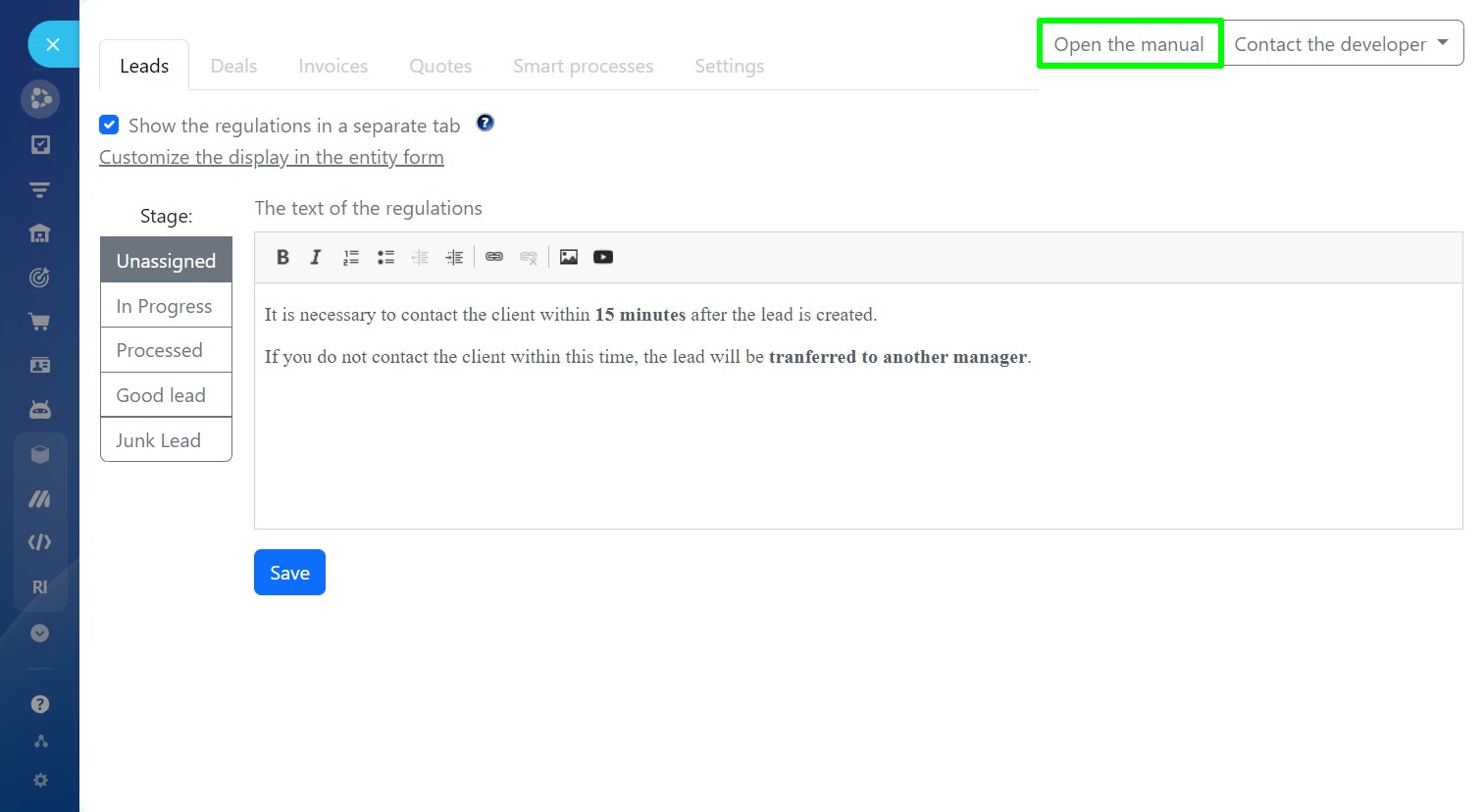The height and width of the screenshot is (812, 1484).
Task: Insert a bulleted list
Action: [385, 257]
